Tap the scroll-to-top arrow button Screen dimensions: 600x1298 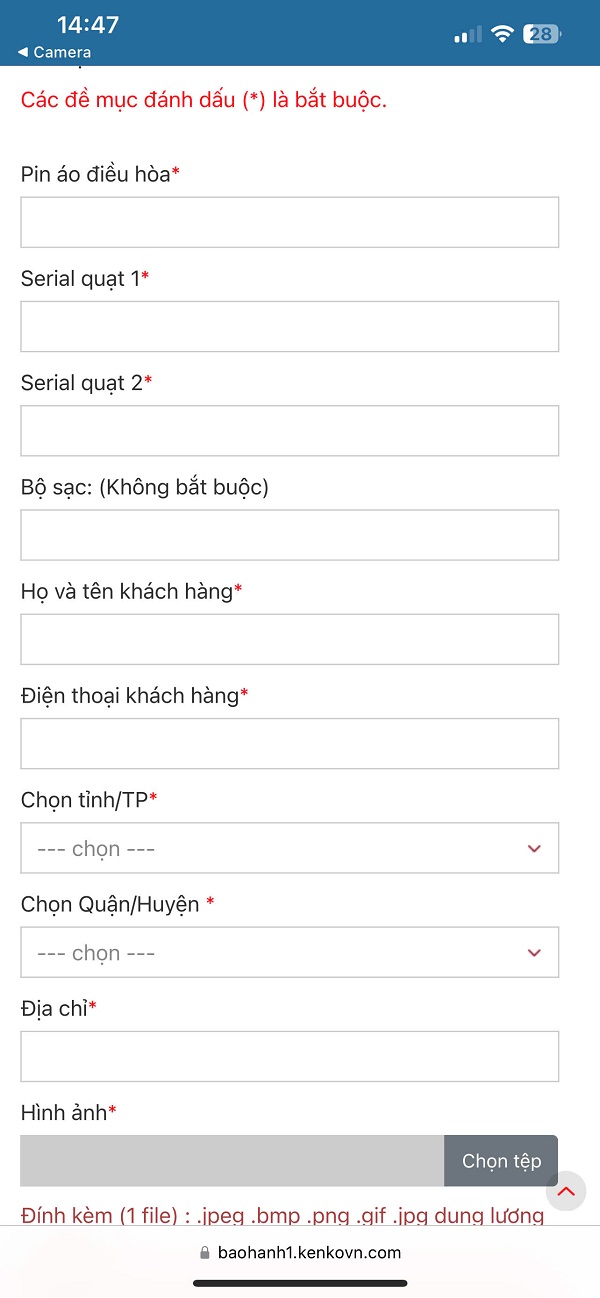click(565, 1191)
